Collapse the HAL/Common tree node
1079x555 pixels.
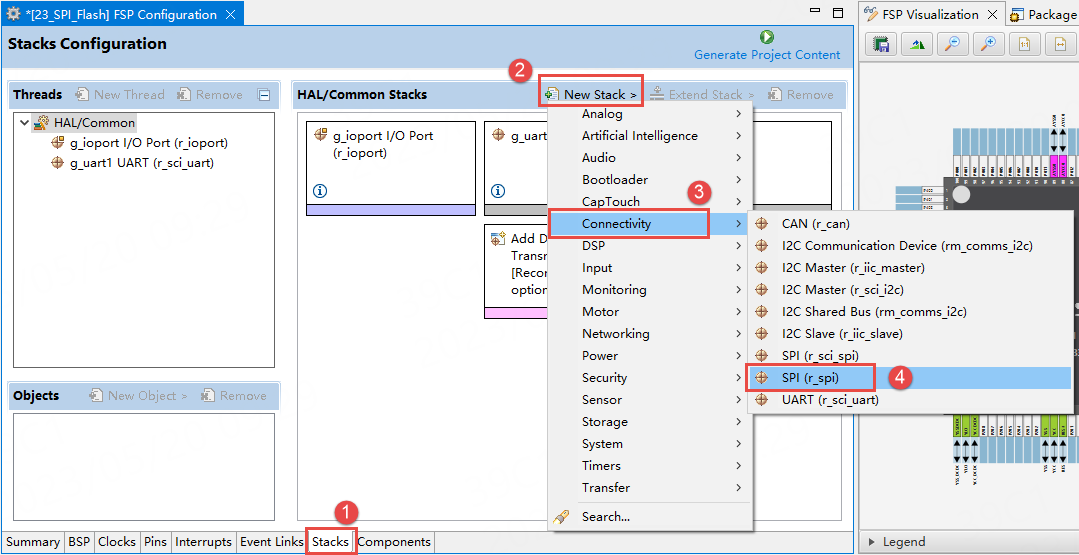[24, 122]
